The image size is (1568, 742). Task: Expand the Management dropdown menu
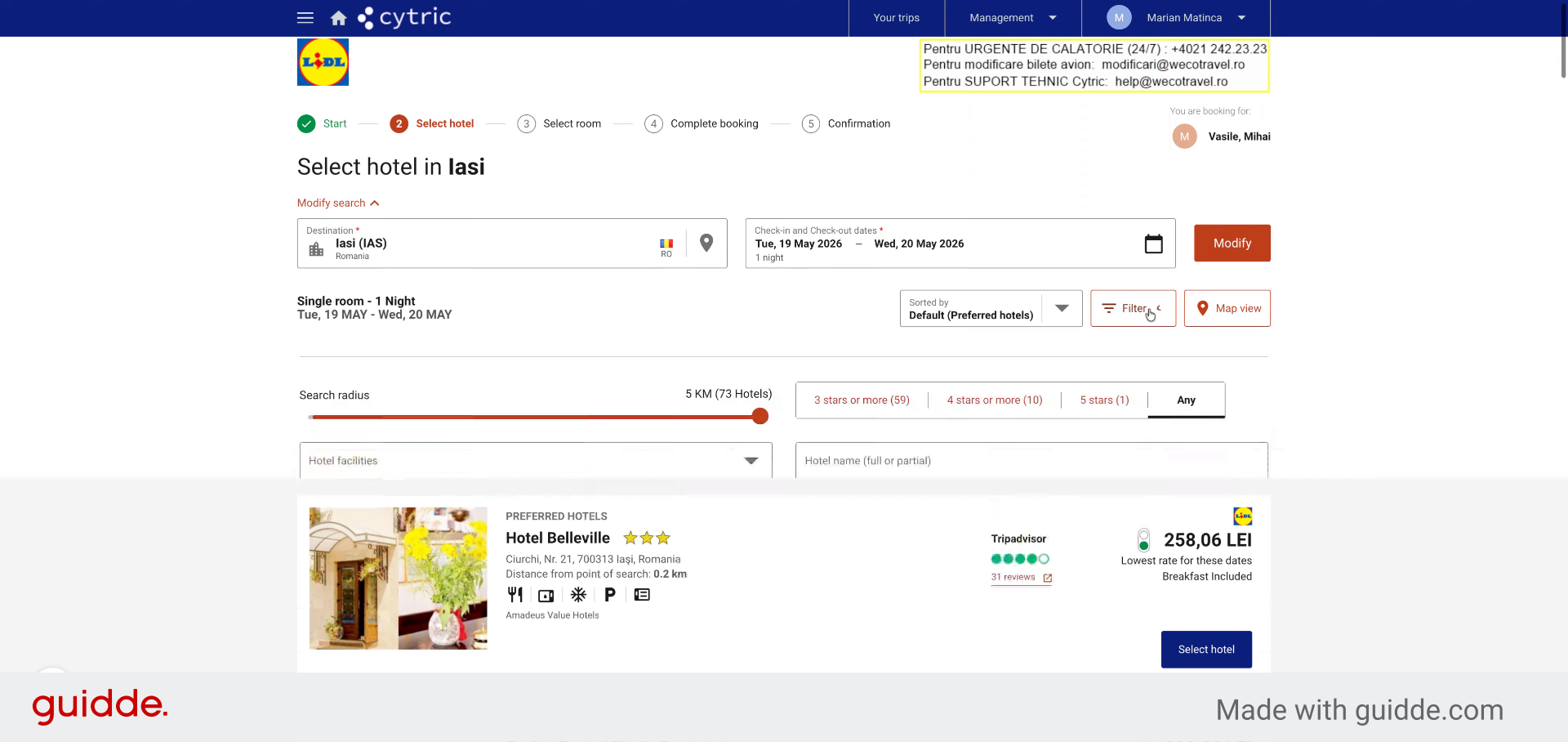click(x=1013, y=18)
